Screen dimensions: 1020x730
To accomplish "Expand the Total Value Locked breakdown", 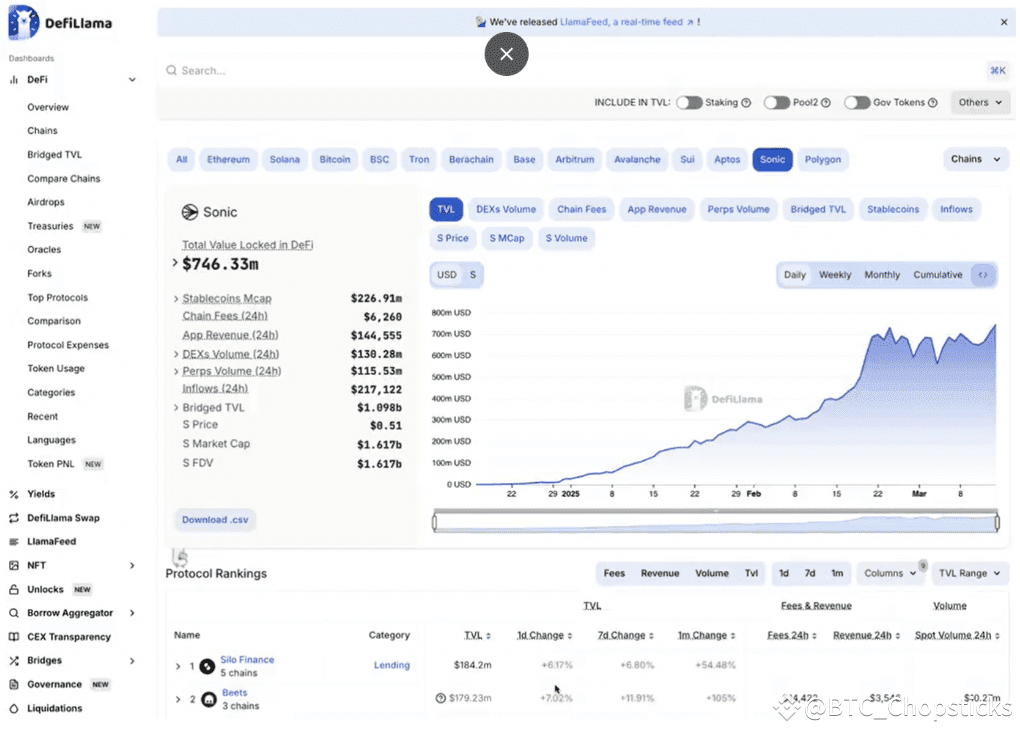I will coord(174,263).
